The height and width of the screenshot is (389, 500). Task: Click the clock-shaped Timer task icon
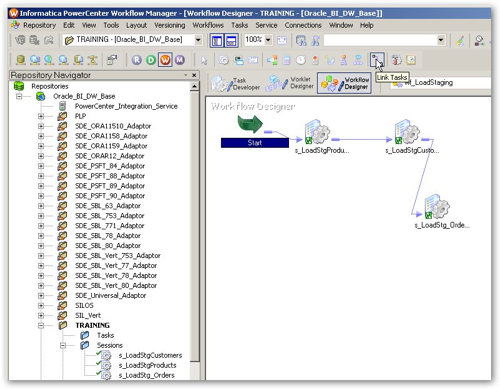coord(301,60)
